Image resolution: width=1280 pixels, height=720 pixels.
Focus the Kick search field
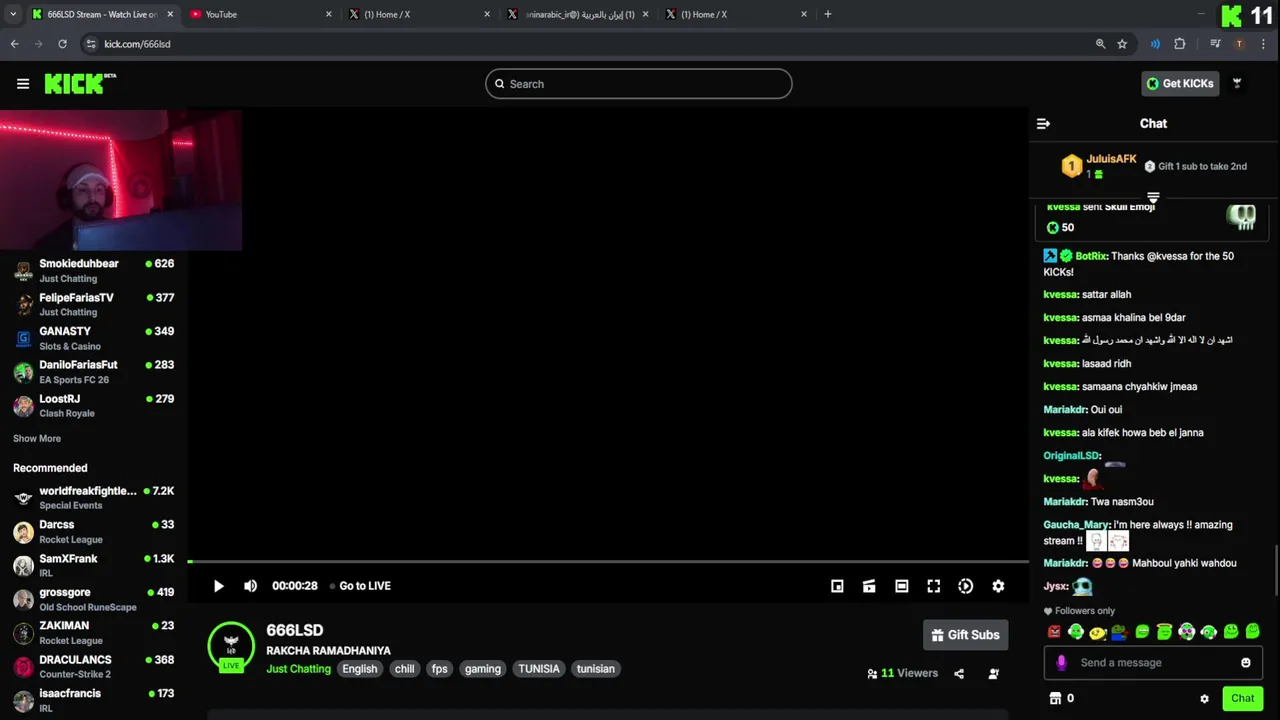(x=639, y=84)
